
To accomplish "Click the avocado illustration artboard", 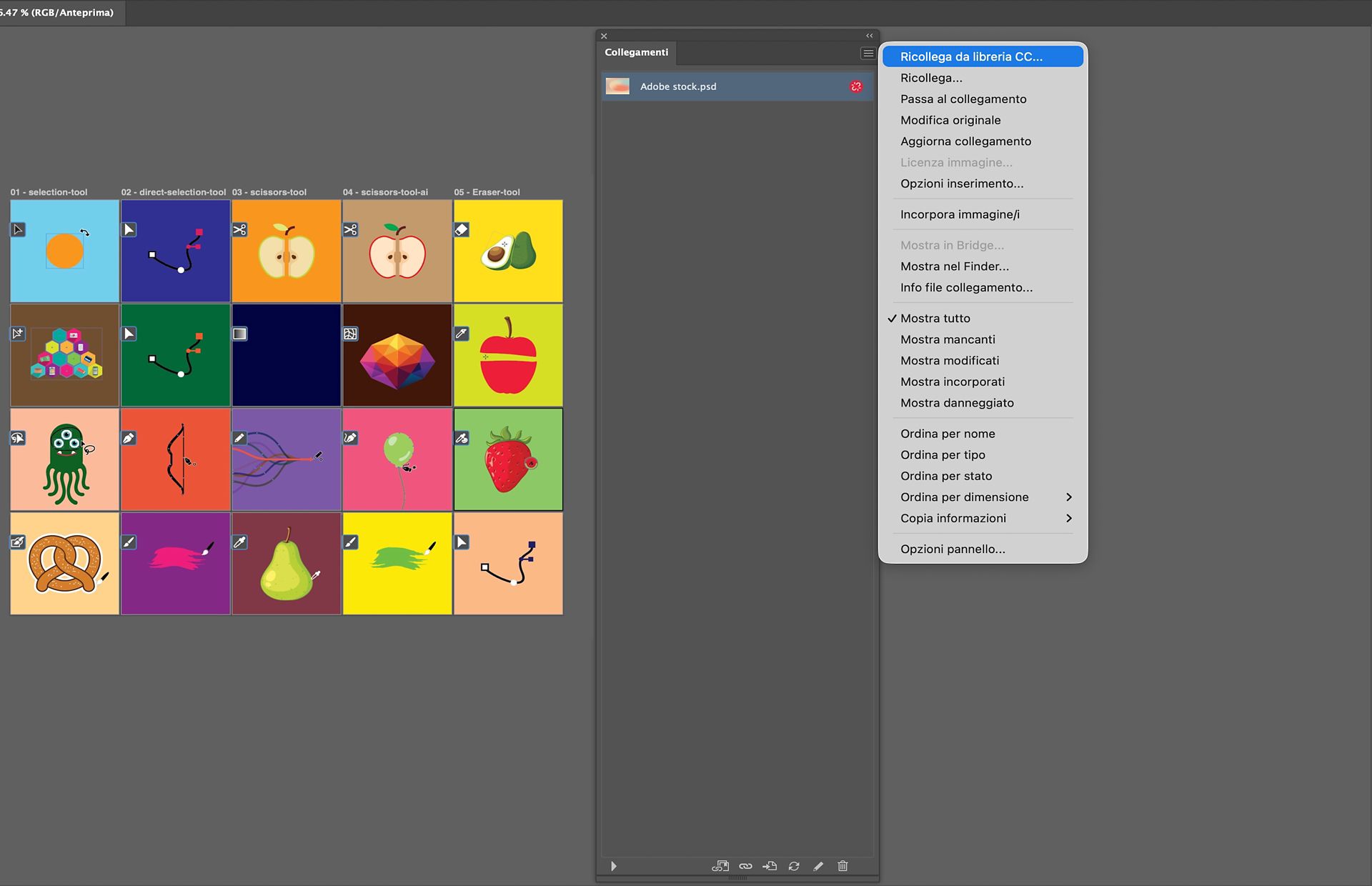I will tap(508, 251).
